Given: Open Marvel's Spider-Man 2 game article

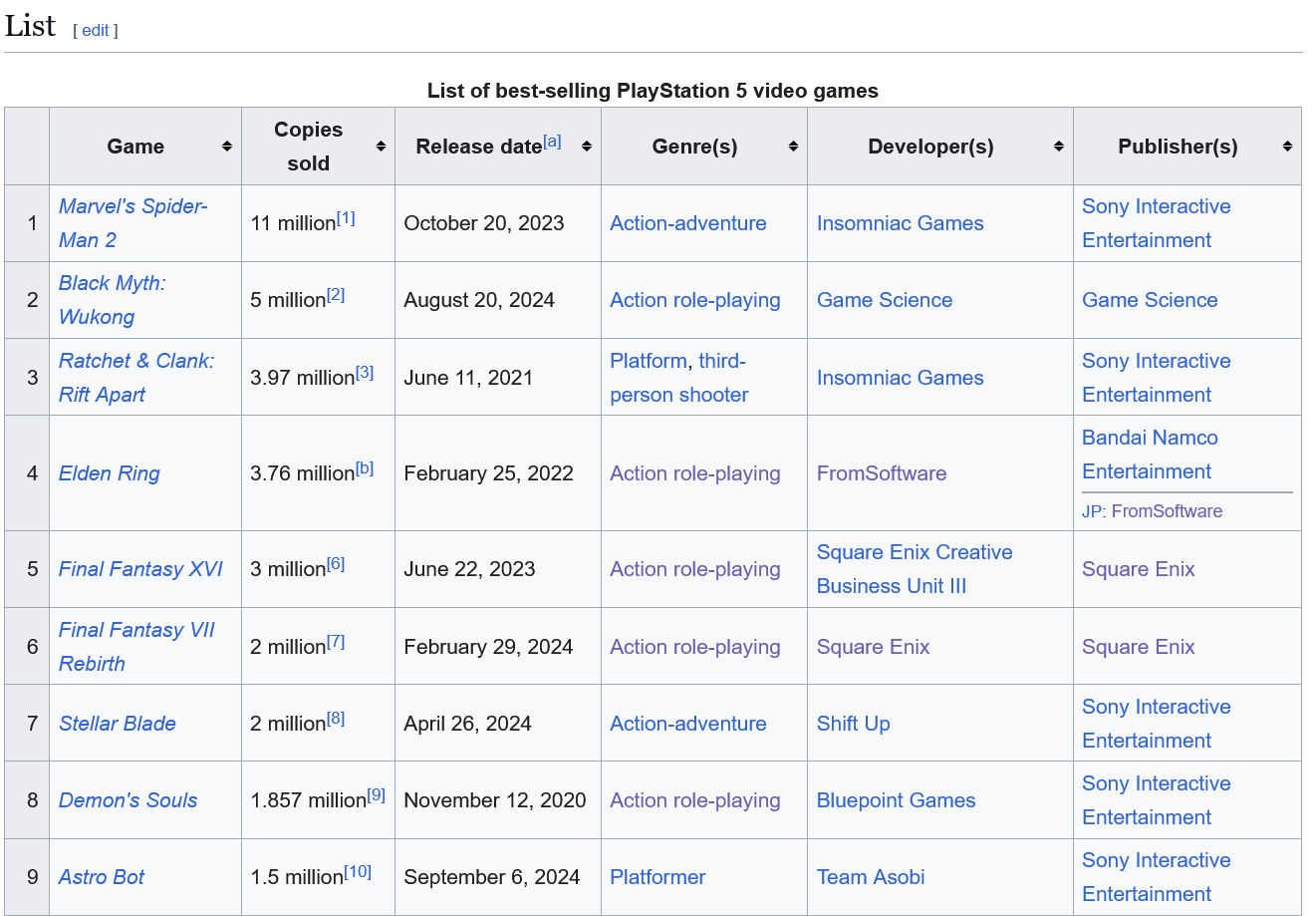Looking at the screenshot, I should point(132,223).
